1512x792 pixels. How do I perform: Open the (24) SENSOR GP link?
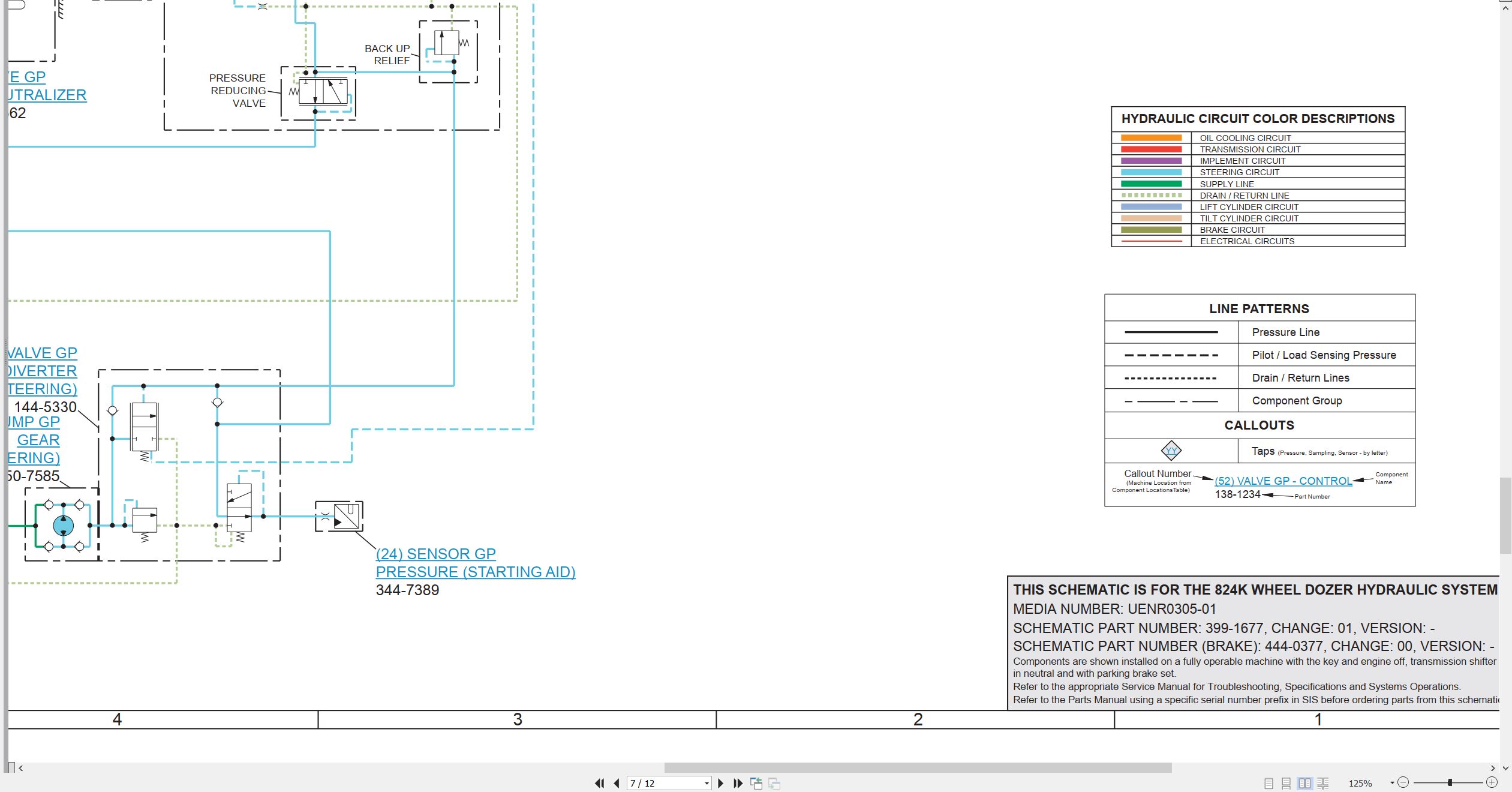pyautogui.click(x=436, y=554)
